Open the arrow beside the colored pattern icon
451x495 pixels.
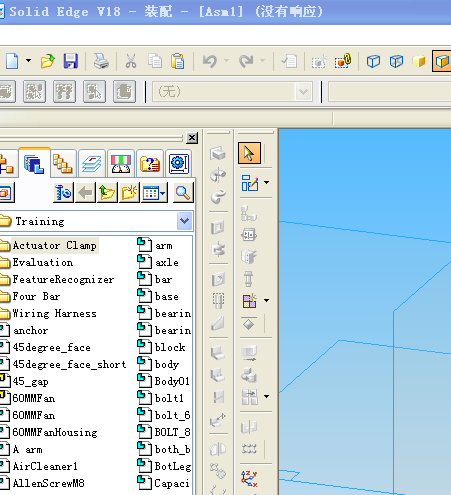point(267,300)
